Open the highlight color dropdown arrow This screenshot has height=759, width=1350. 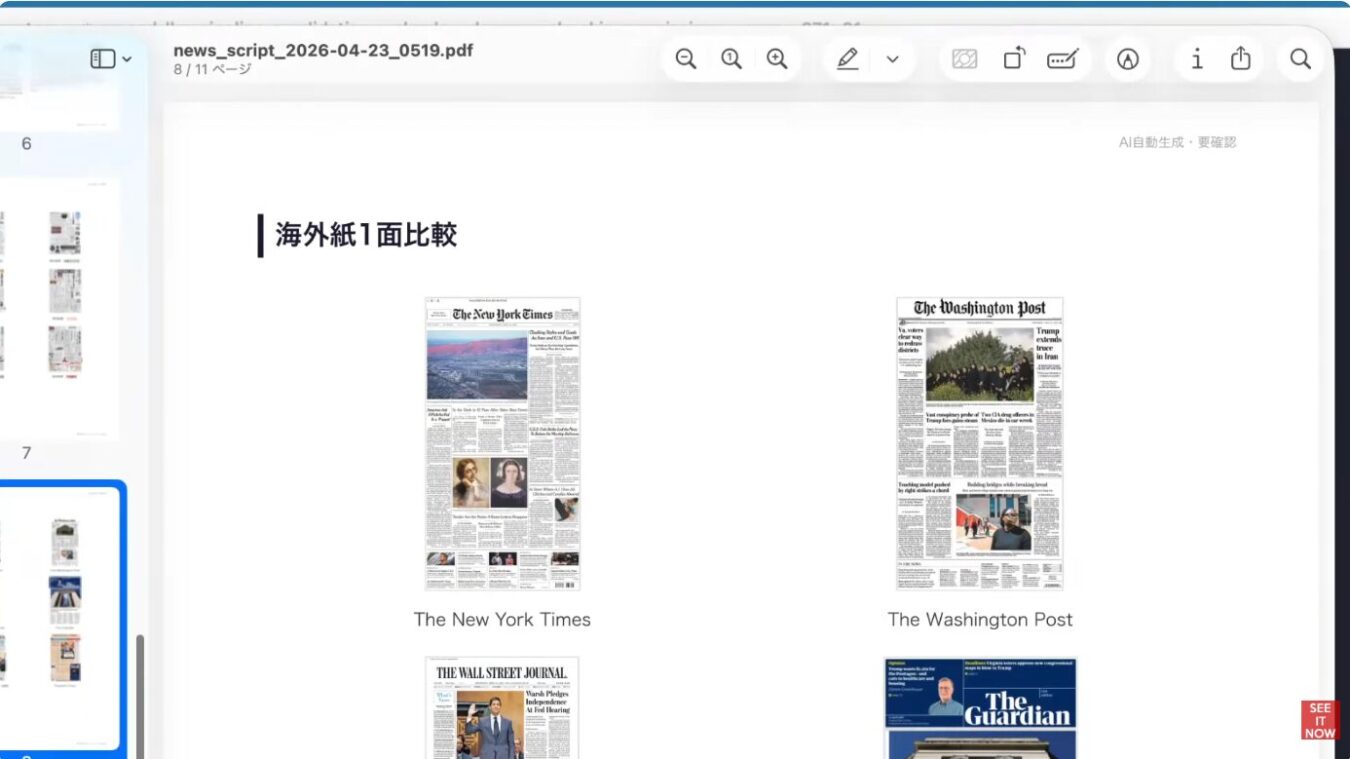tap(893, 59)
